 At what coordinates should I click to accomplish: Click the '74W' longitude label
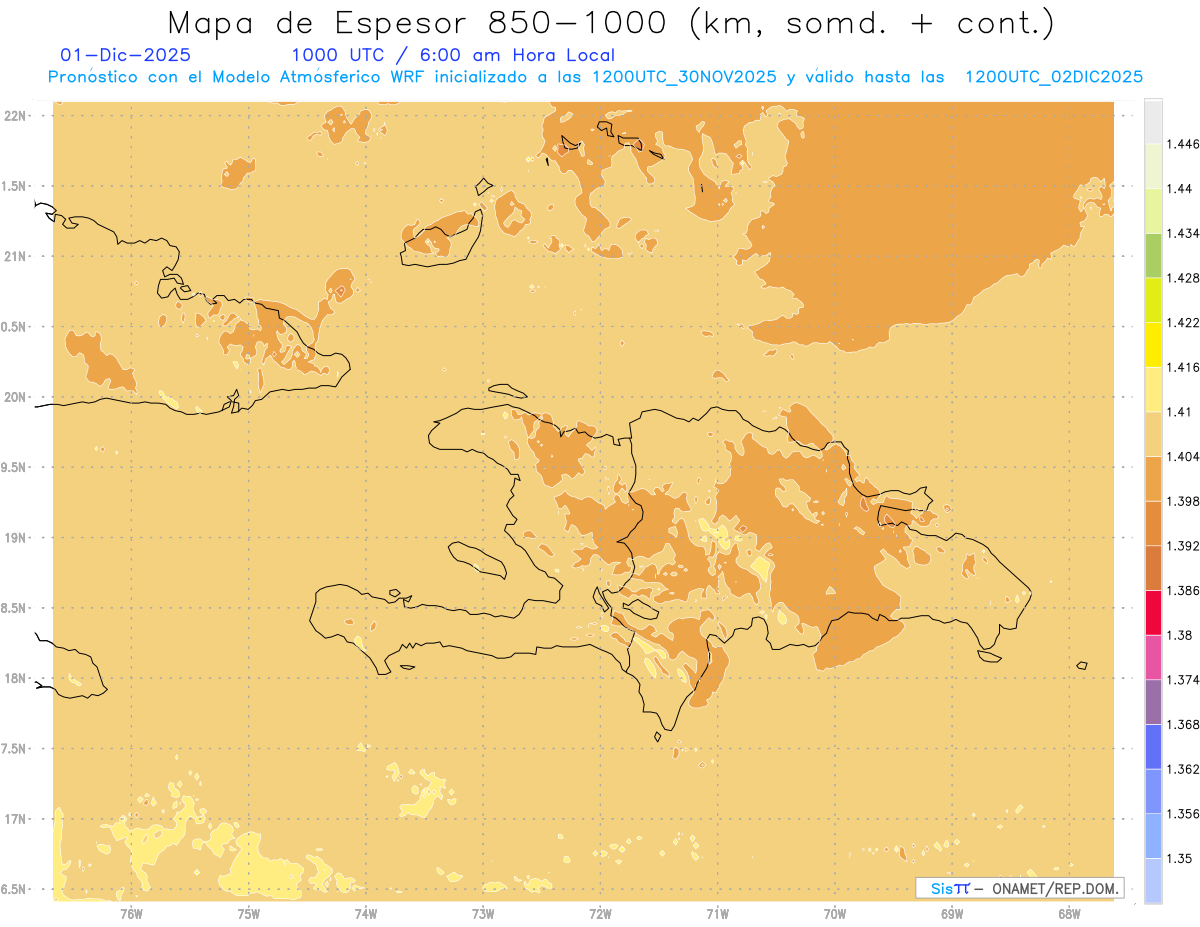[366, 913]
